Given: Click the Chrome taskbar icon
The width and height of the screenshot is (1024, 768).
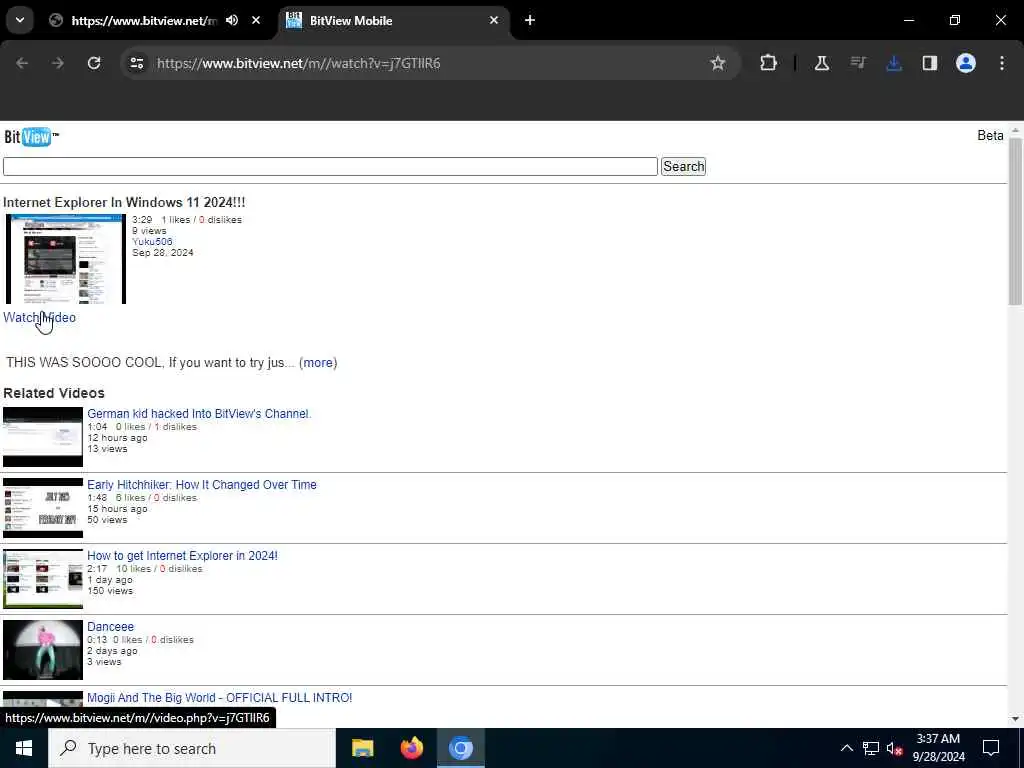Looking at the screenshot, I should [x=460, y=748].
